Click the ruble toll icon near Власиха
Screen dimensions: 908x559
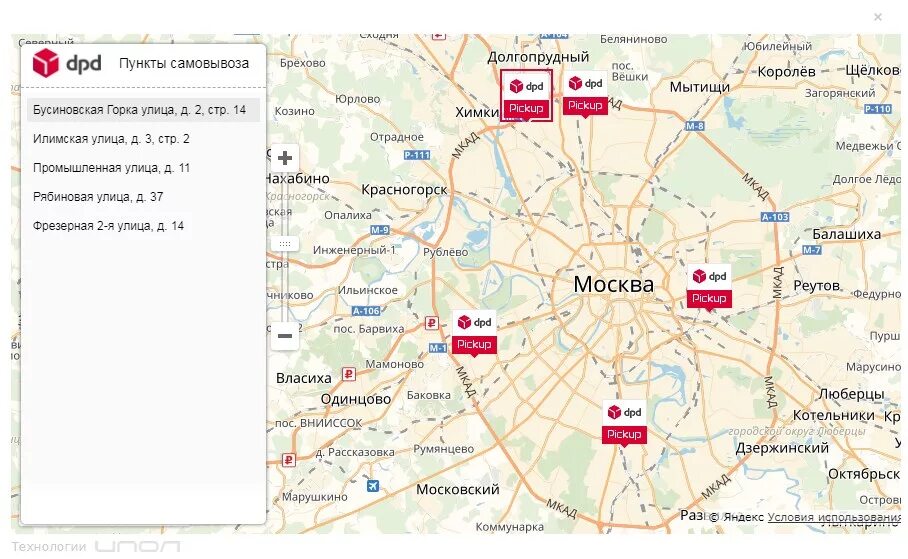coord(348,374)
